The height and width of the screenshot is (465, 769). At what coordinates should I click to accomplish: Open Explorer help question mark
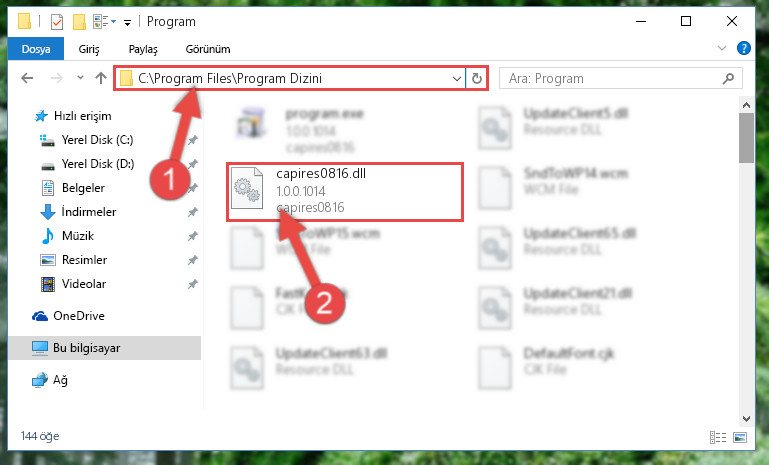[x=743, y=48]
